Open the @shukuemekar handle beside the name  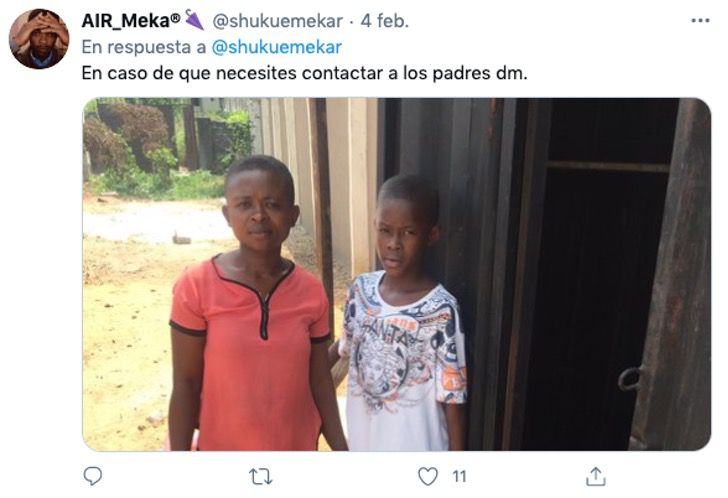pos(278,21)
